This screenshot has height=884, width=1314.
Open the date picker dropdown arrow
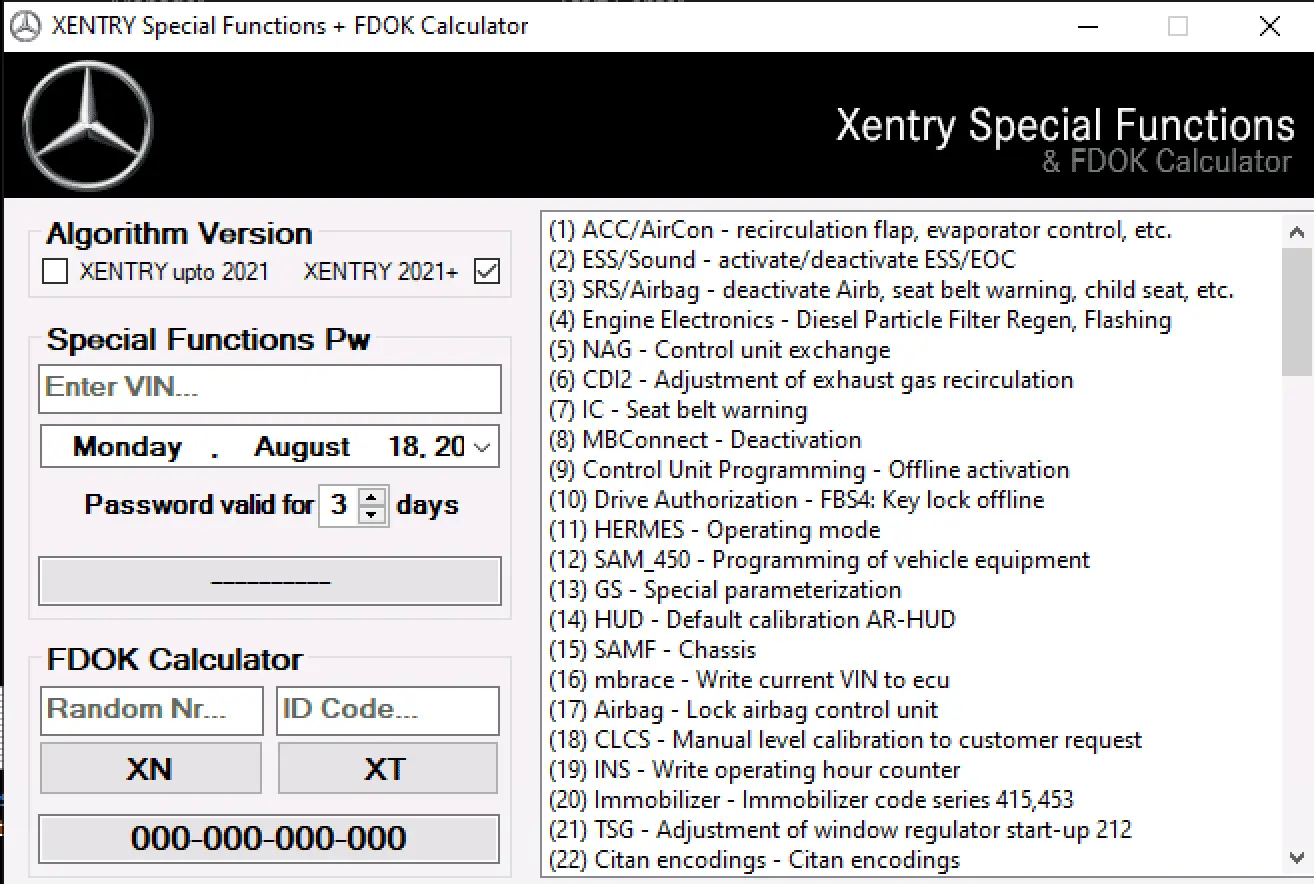(483, 447)
